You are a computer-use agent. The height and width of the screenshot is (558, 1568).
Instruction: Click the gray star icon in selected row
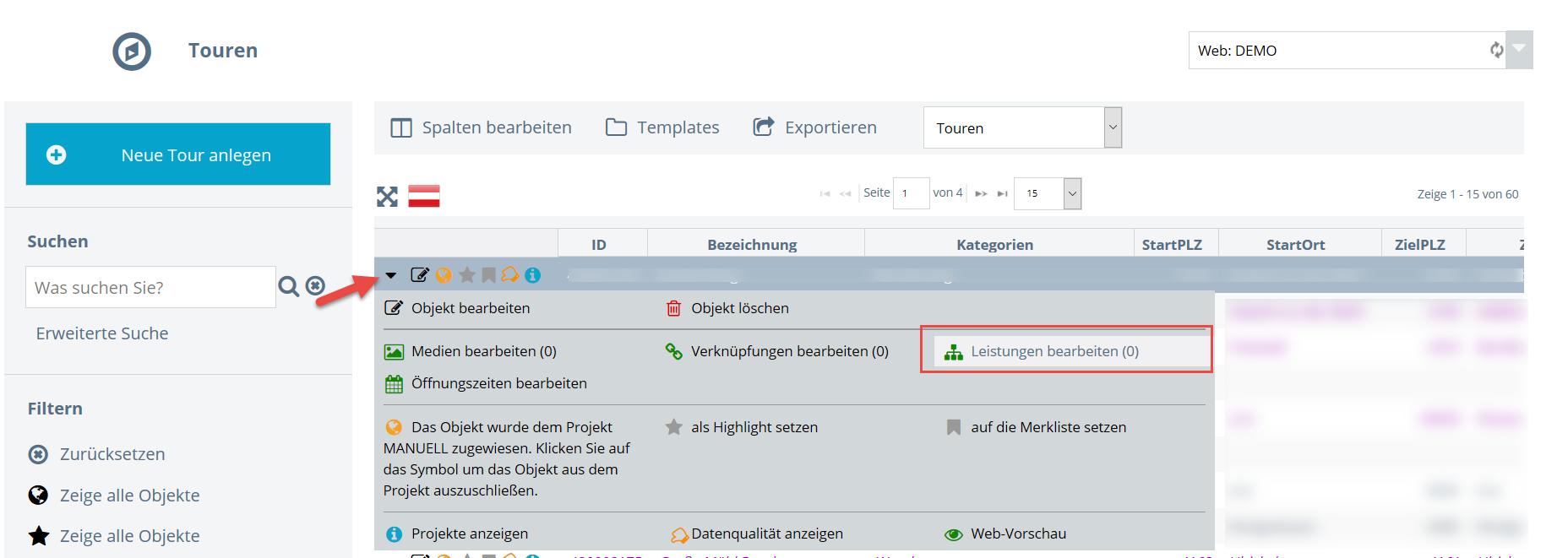(x=466, y=275)
